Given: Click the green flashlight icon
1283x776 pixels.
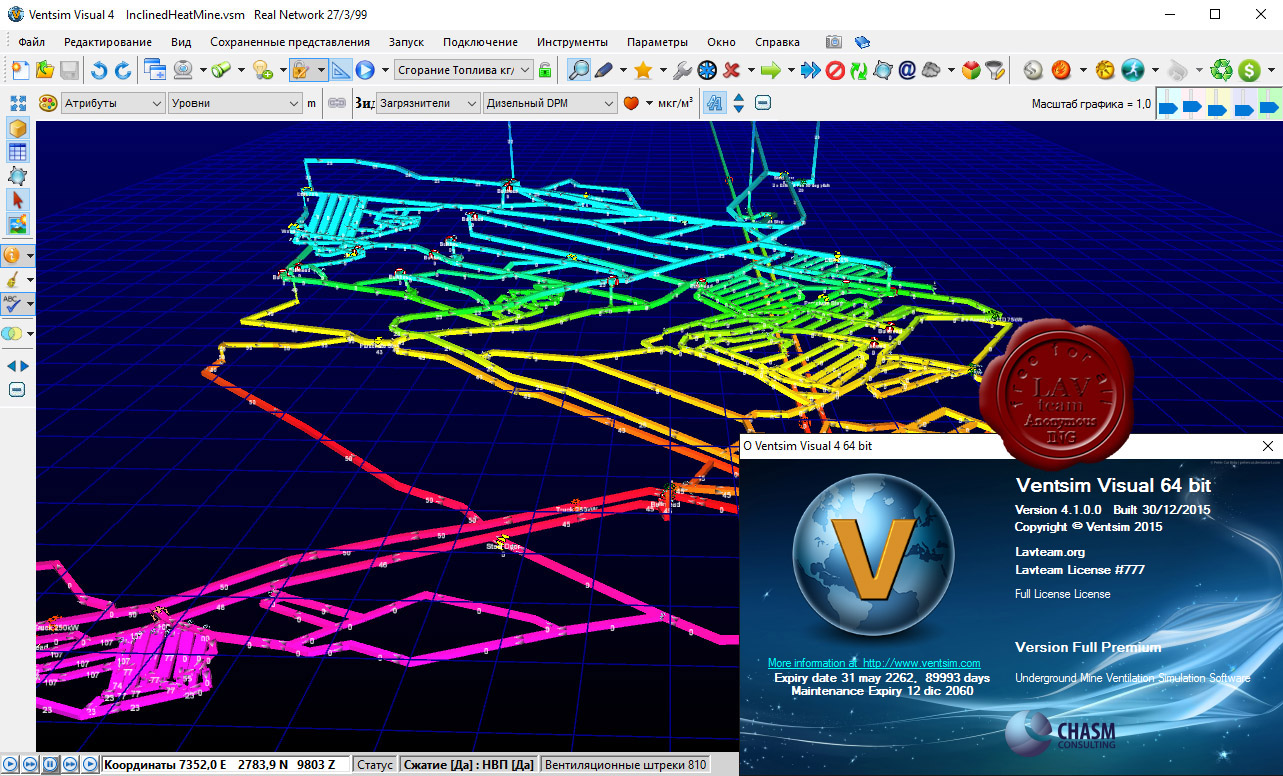Looking at the screenshot, I should [x=221, y=70].
